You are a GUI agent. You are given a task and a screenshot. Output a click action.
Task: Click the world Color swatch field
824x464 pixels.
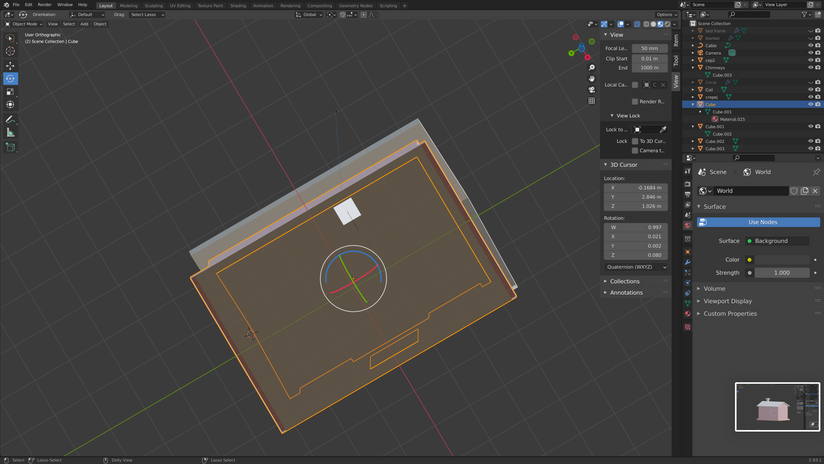click(782, 260)
